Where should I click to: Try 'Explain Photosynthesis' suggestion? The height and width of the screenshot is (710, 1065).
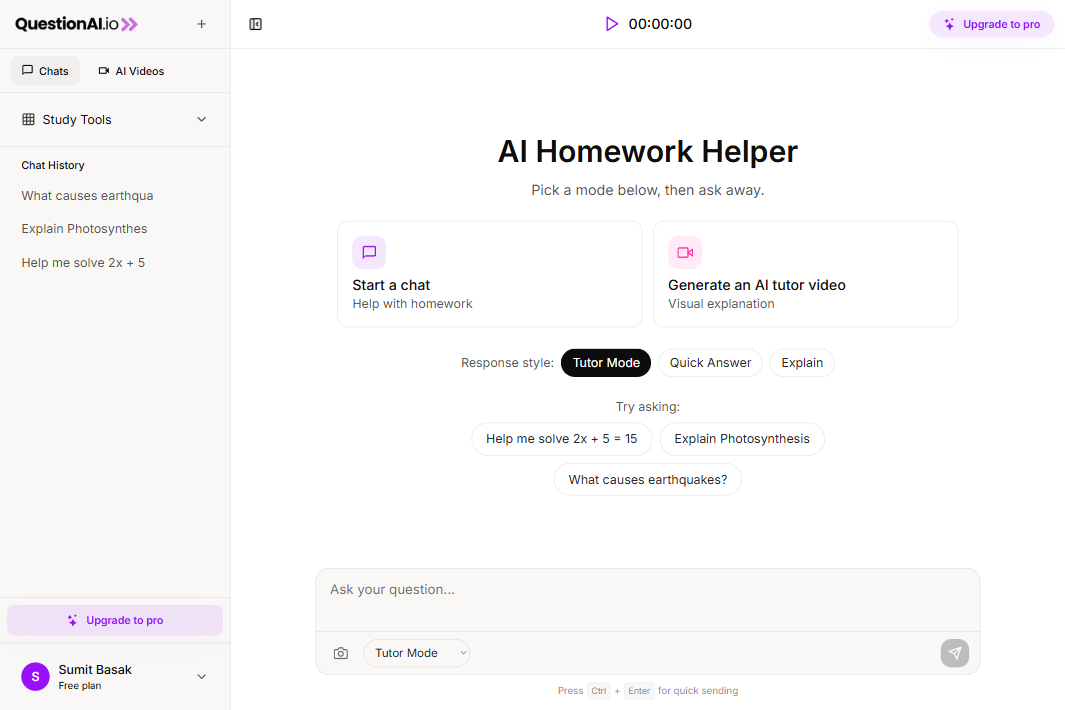742,439
